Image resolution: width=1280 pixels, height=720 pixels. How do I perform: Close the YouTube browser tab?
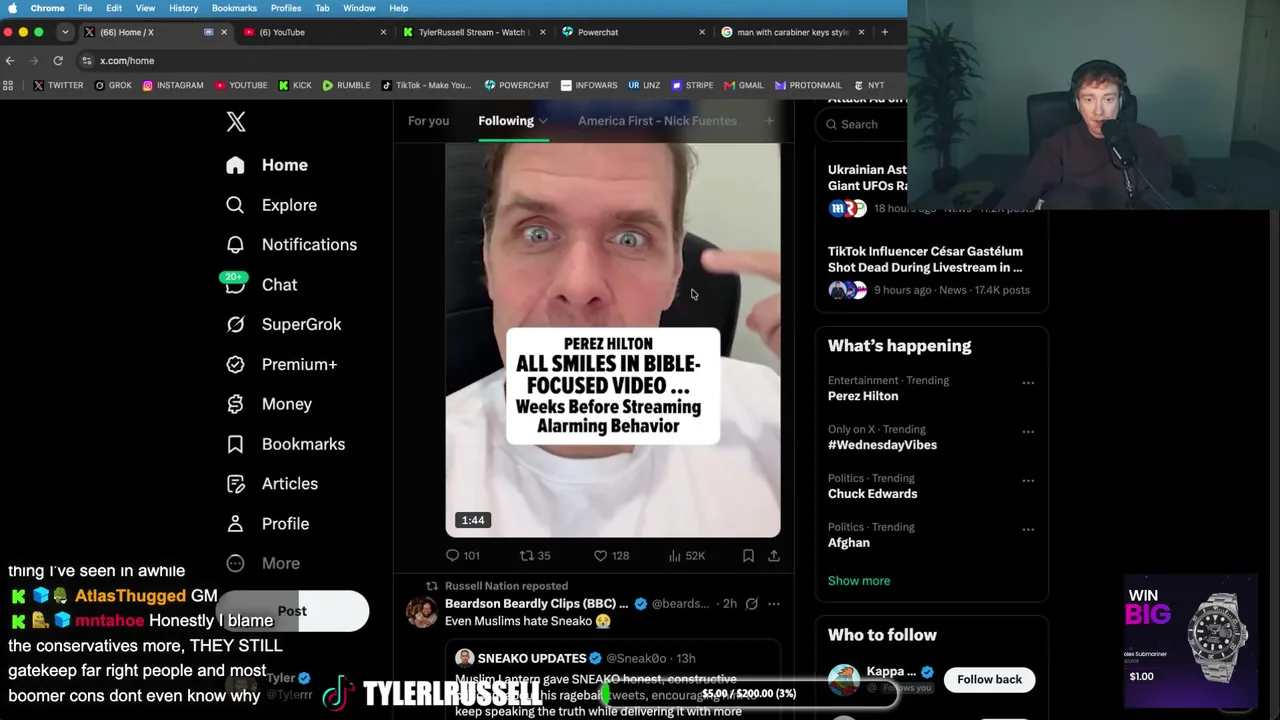point(383,32)
